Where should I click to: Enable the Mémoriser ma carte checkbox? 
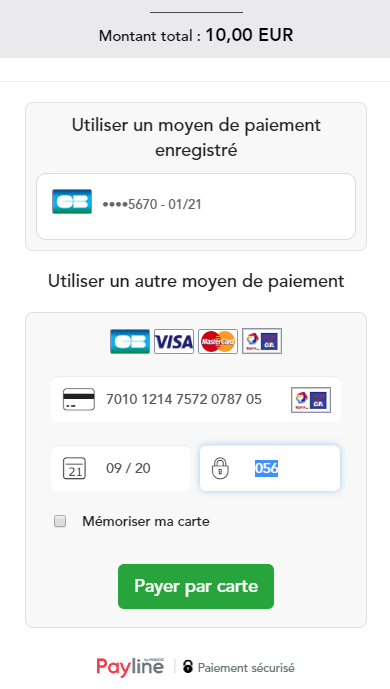[60, 521]
